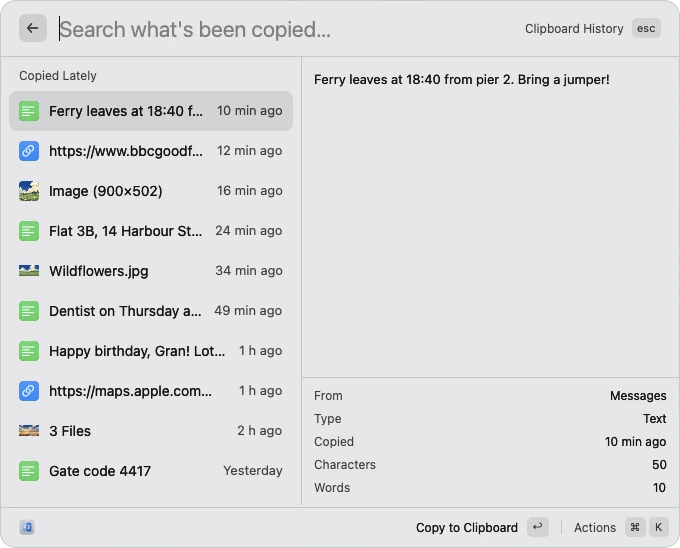
Task: Select the https://www.bbcgoodf... entry
Action: (151, 151)
